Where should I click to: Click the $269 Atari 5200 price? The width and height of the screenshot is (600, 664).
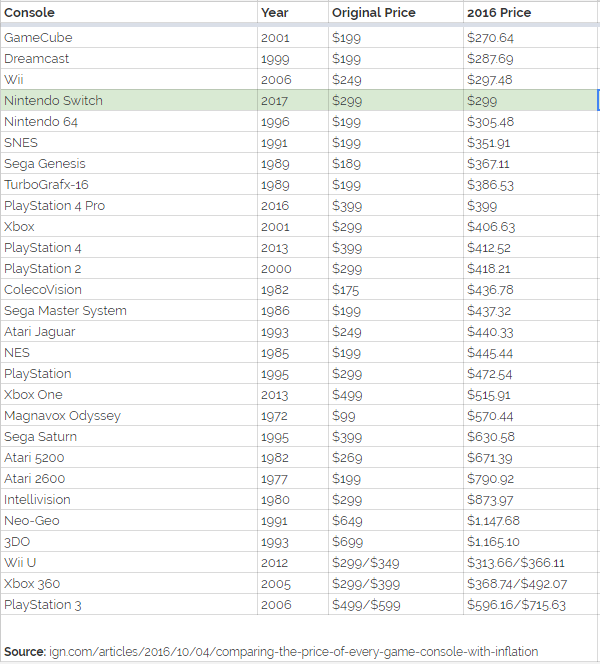pyautogui.click(x=395, y=457)
